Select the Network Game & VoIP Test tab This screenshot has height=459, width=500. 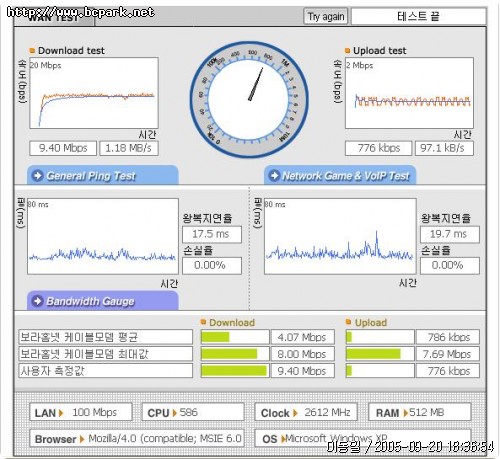pos(340,175)
